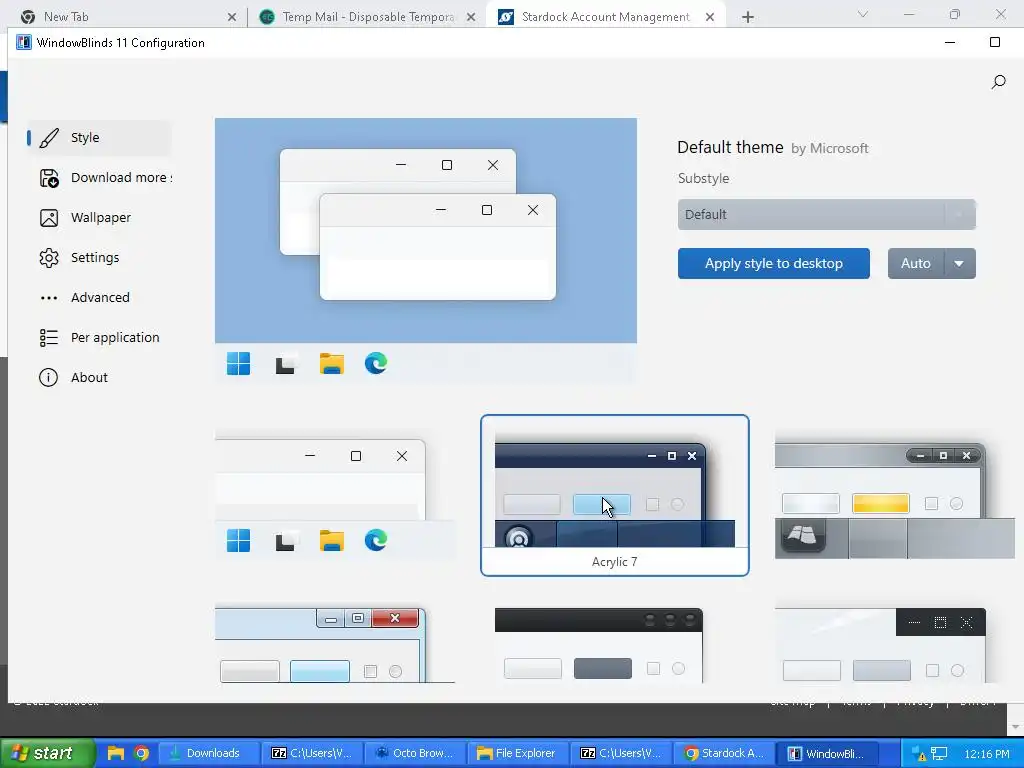Click the Acrylic 7 label
This screenshot has width=1024, height=768.
[x=615, y=562]
